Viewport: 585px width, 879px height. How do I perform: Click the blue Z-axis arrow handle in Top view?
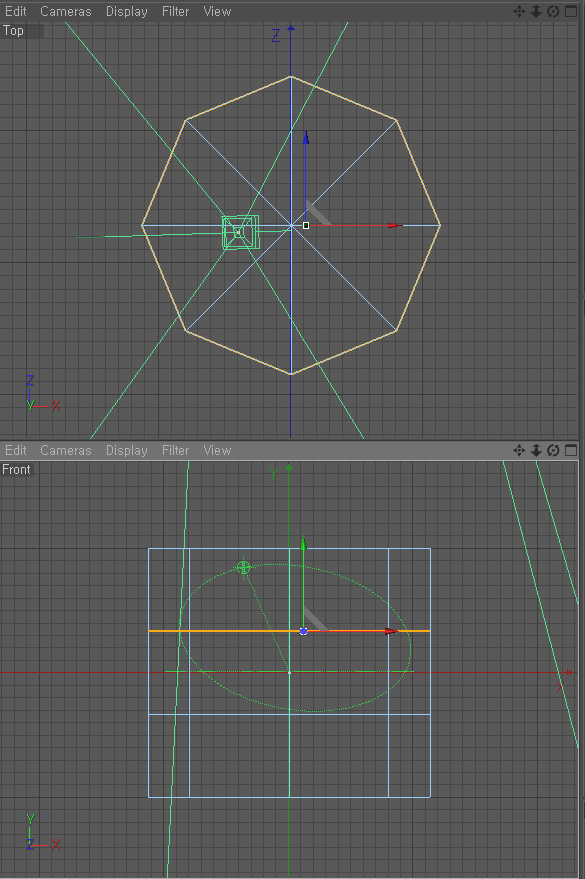pyautogui.click(x=306, y=137)
